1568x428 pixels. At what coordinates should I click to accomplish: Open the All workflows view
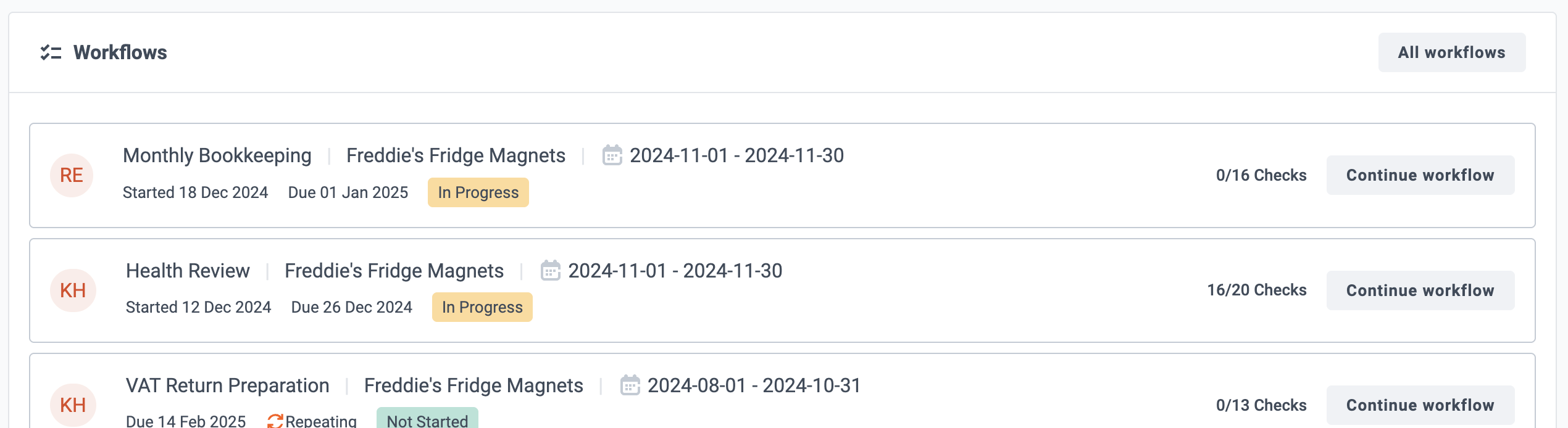pos(1452,52)
